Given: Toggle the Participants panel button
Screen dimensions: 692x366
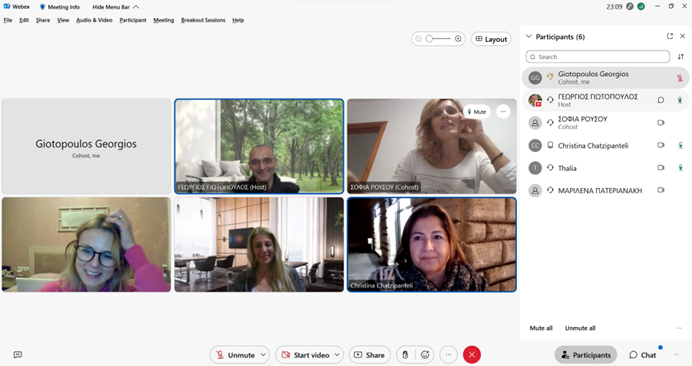Looking at the screenshot, I should click(586, 355).
